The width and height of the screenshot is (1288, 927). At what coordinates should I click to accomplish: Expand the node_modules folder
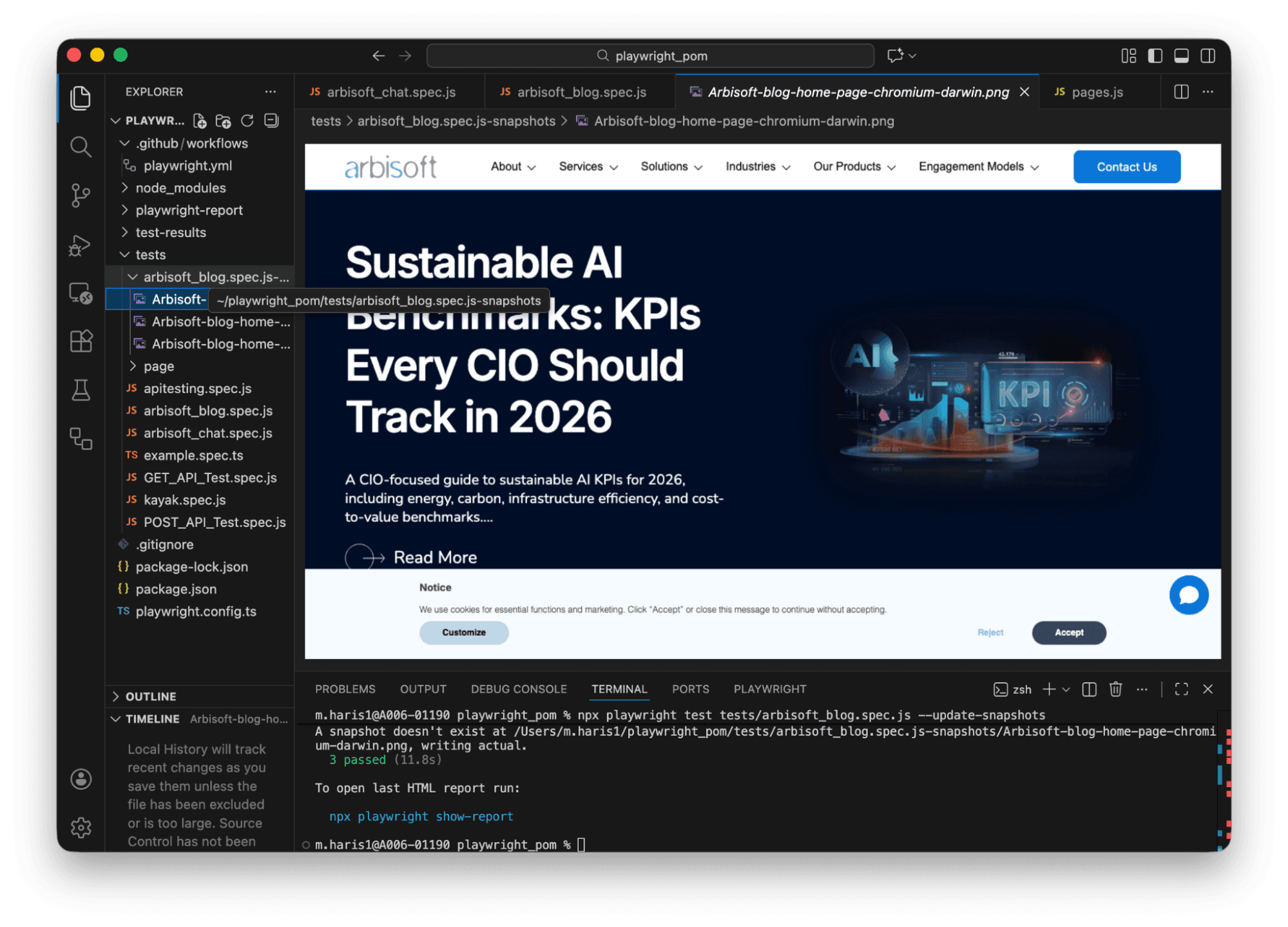coord(180,188)
